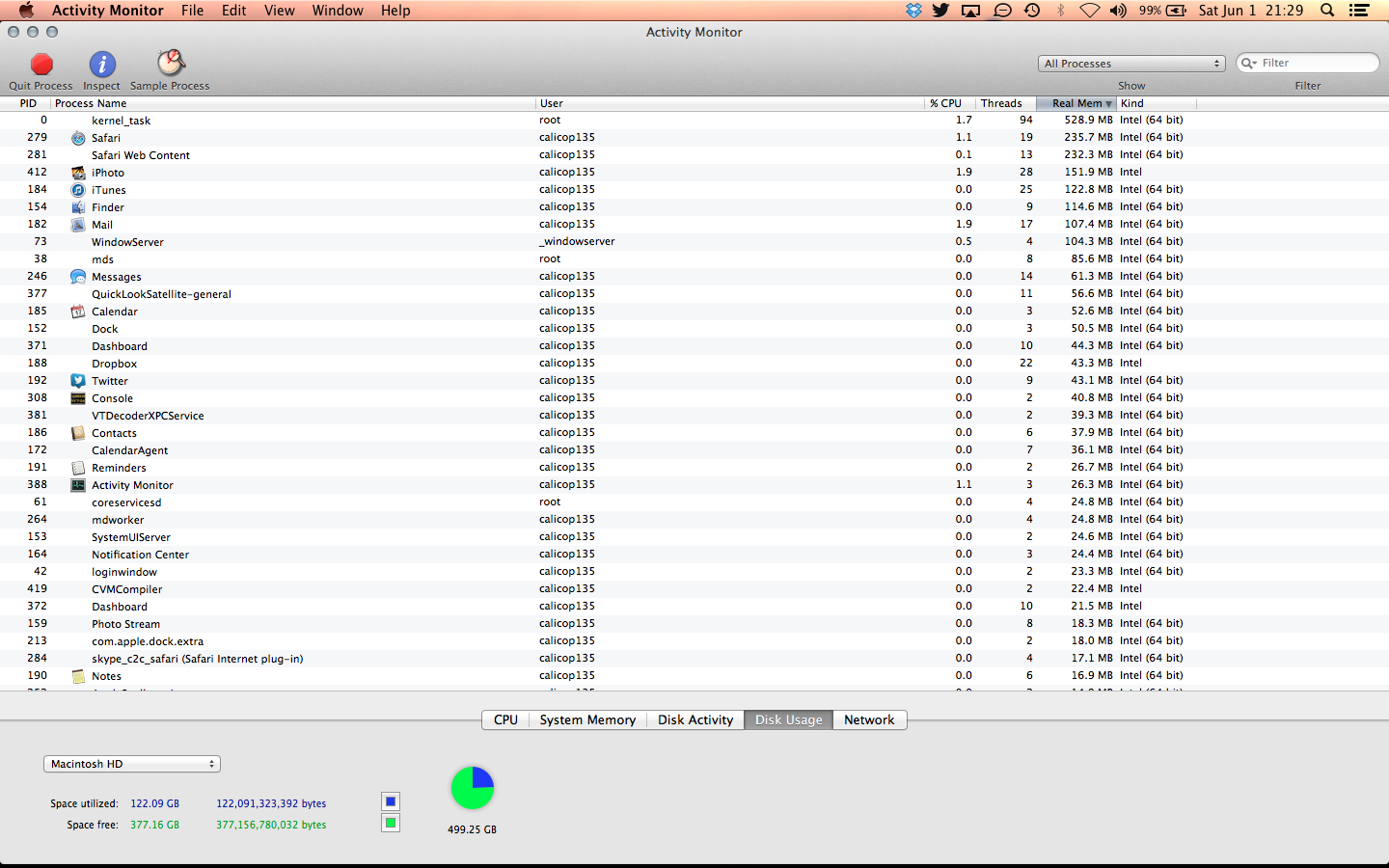
Task: Click the Sample Process icon
Action: [x=171, y=64]
